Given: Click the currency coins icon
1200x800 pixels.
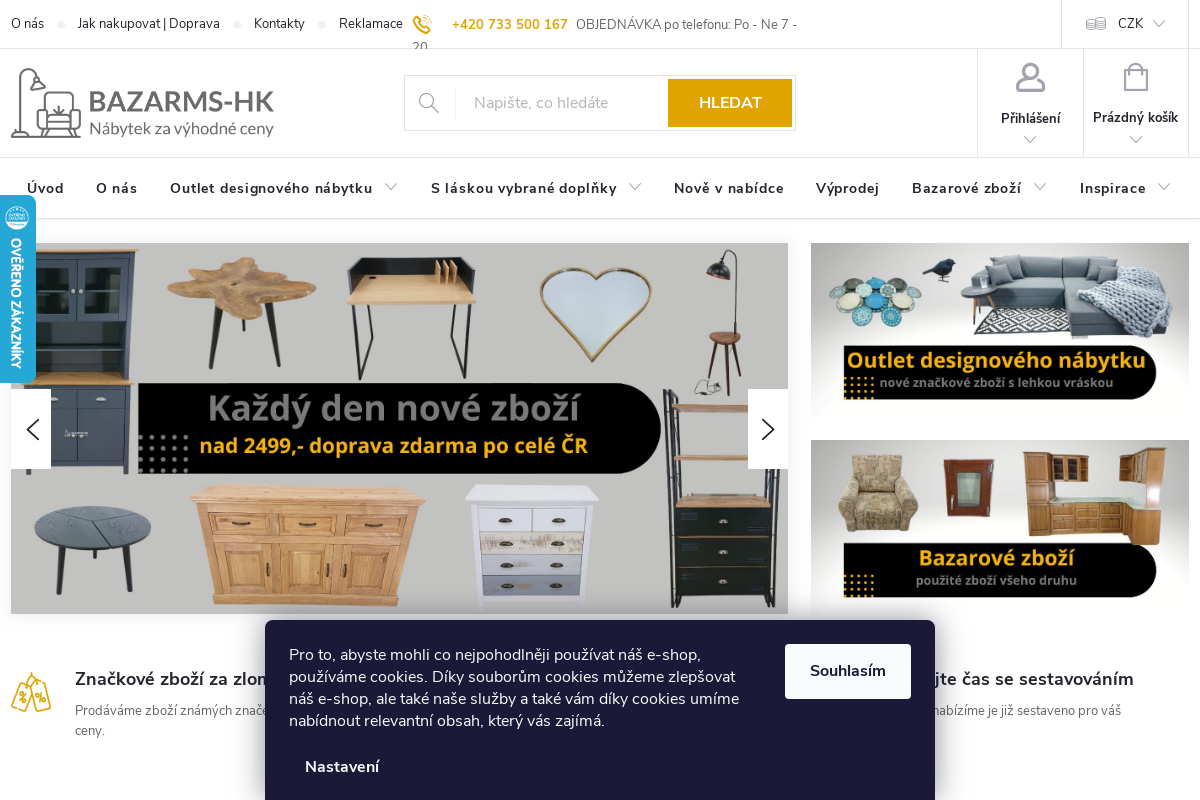Looking at the screenshot, I should (1096, 24).
